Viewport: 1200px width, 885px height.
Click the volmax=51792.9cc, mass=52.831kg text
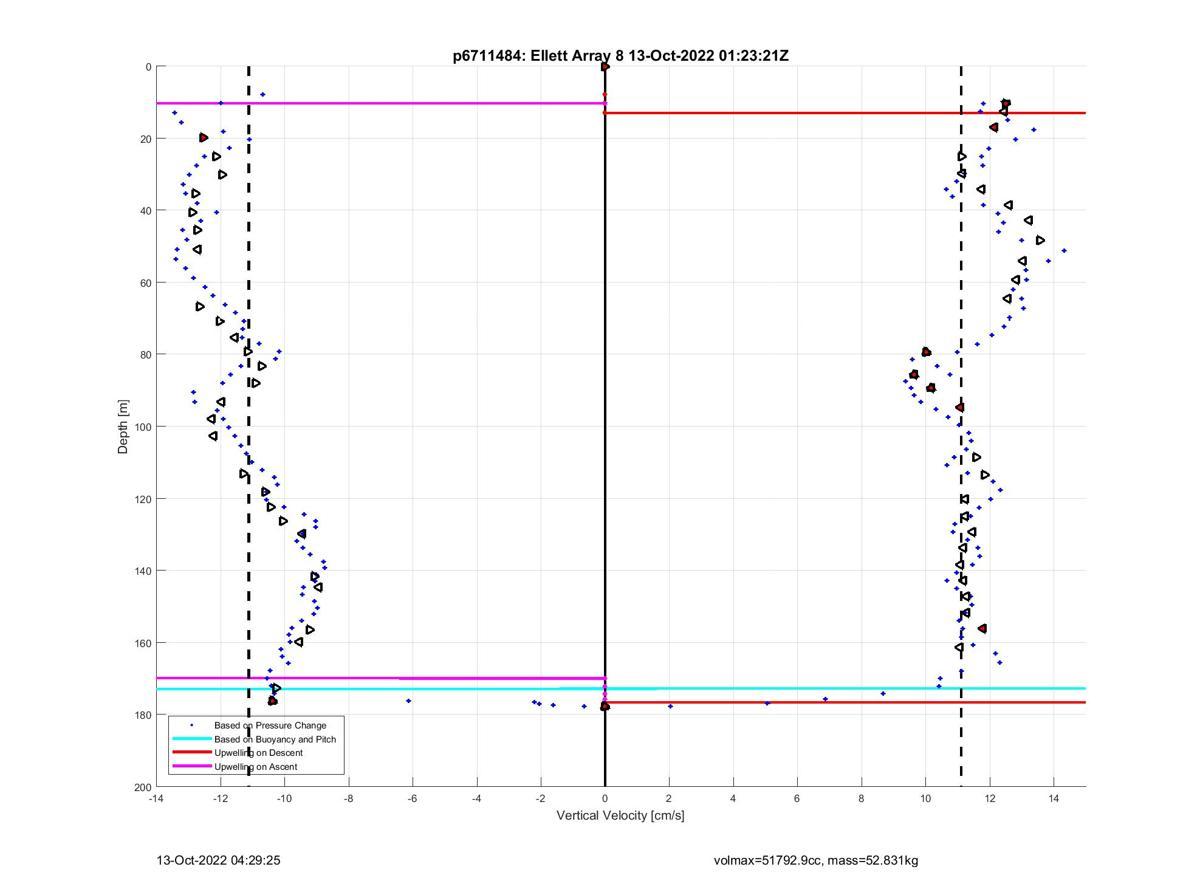tap(816, 860)
